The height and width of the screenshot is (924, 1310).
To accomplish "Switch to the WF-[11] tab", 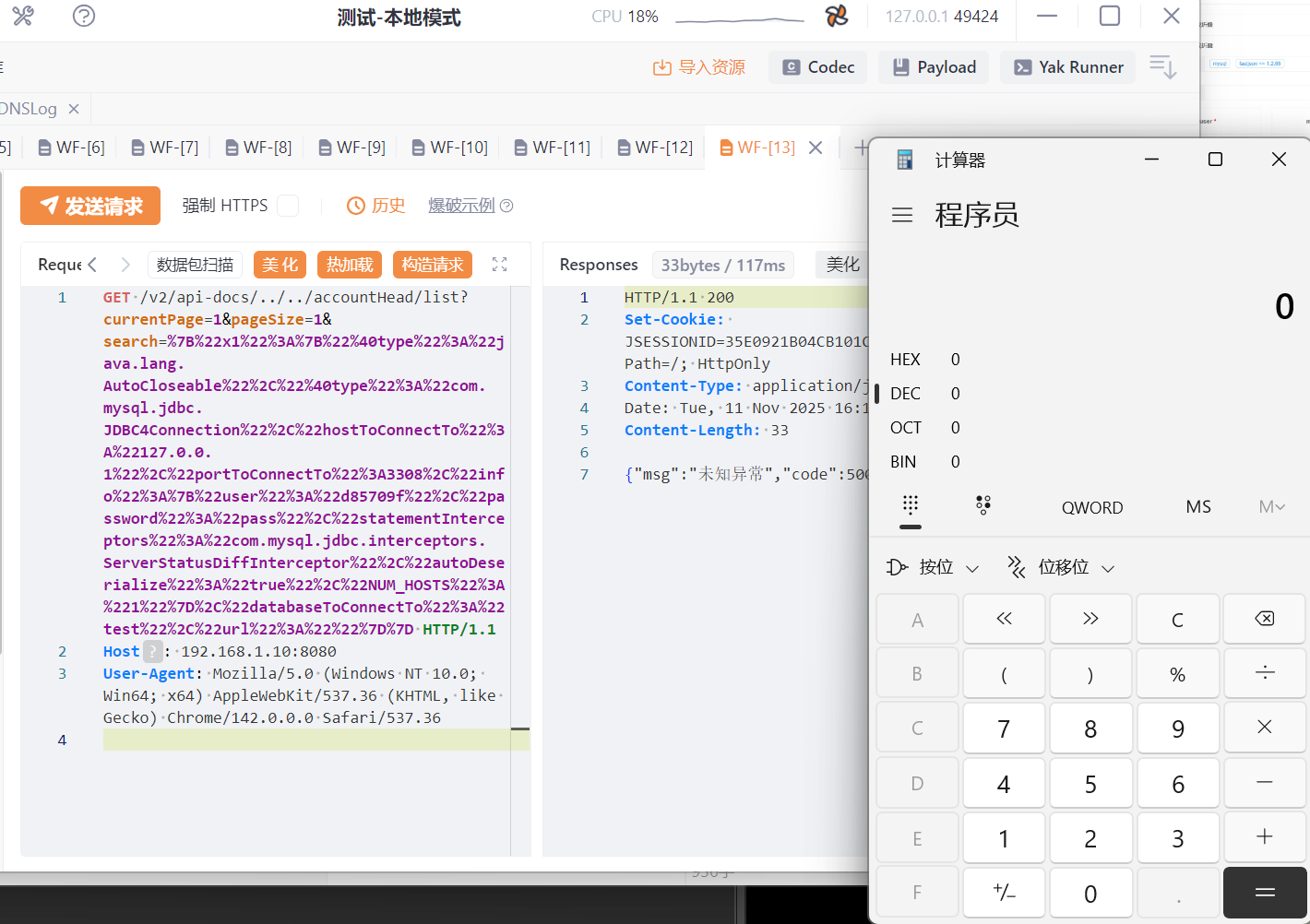I will click(552, 148).
